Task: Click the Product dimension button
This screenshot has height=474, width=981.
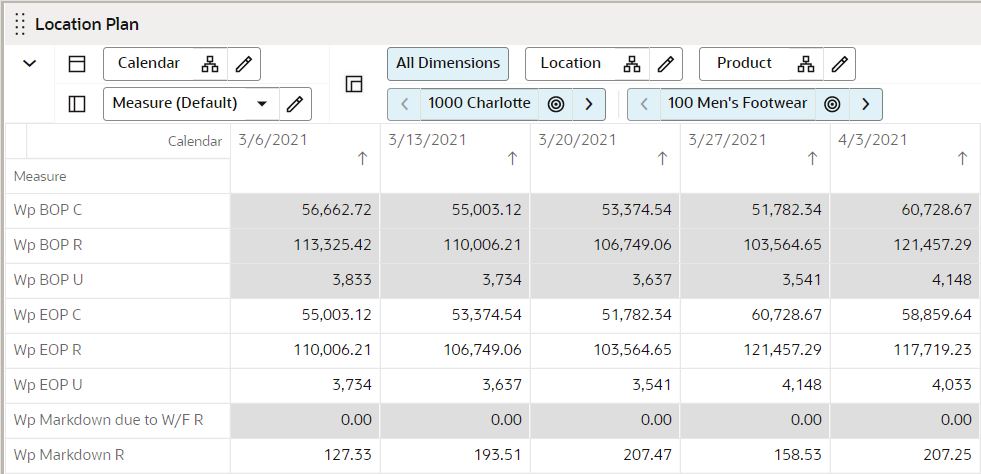Action: 745,64
